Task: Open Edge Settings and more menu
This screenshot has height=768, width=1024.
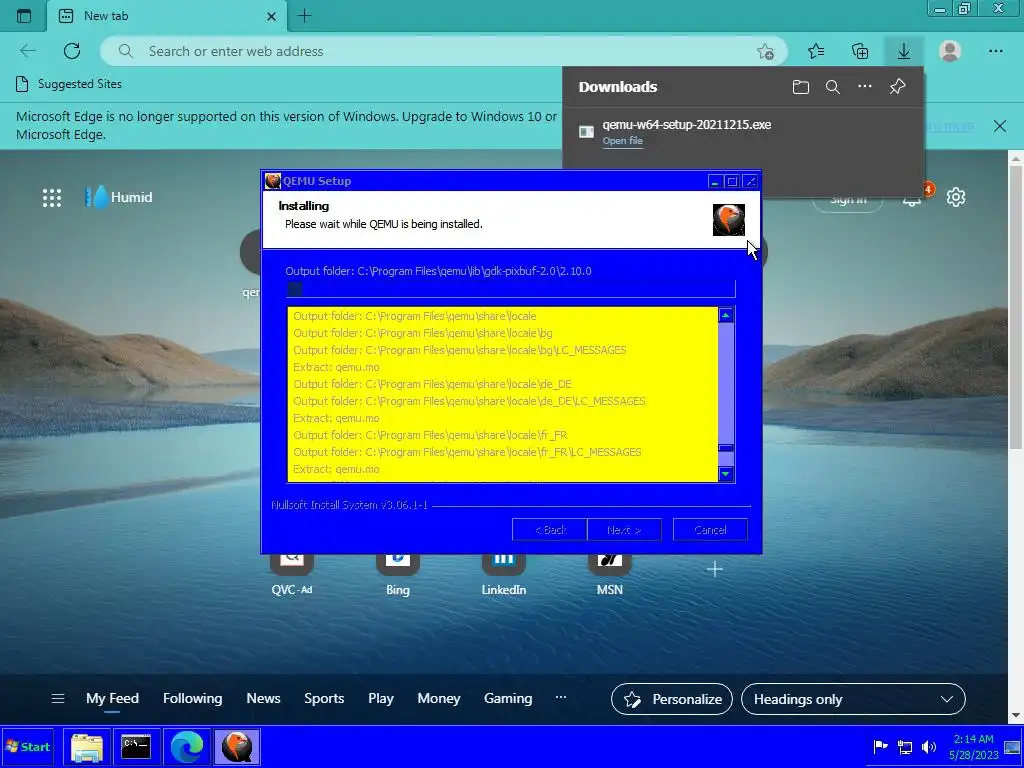Action: click(x=995, y=51)
